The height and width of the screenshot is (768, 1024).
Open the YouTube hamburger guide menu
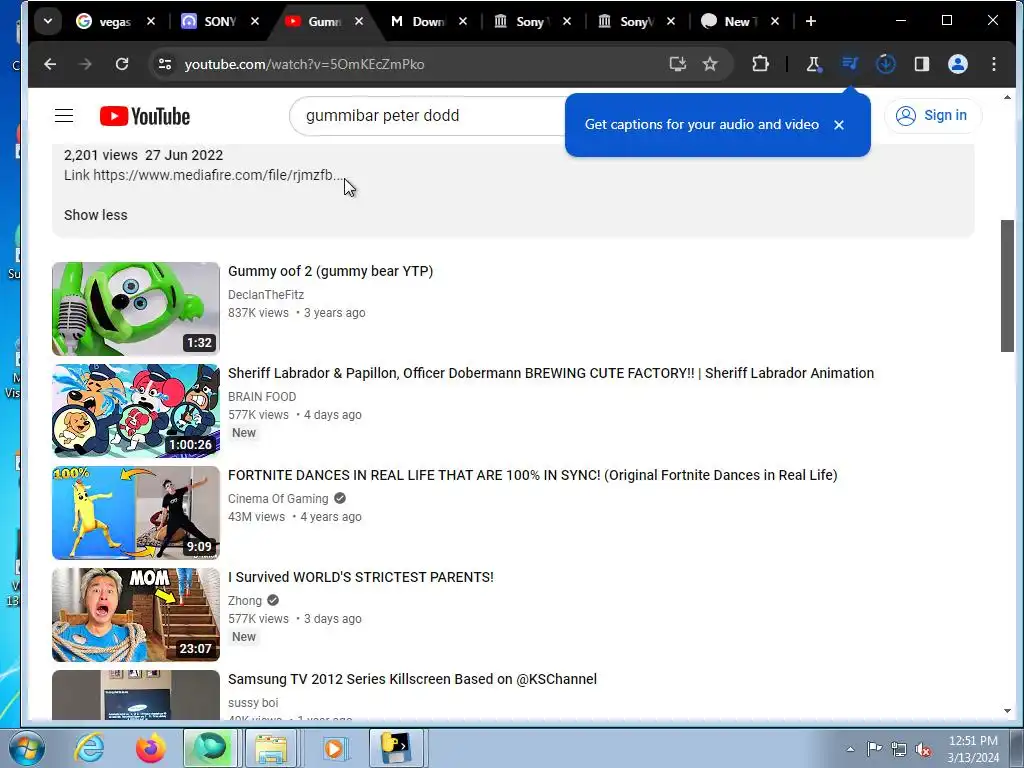(64, 116)
